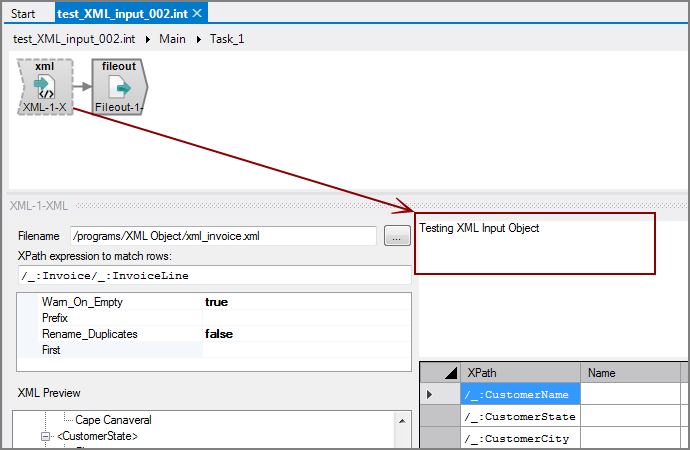690x450 pixels.
Task: Select the First property row
Action: [110, 350]
